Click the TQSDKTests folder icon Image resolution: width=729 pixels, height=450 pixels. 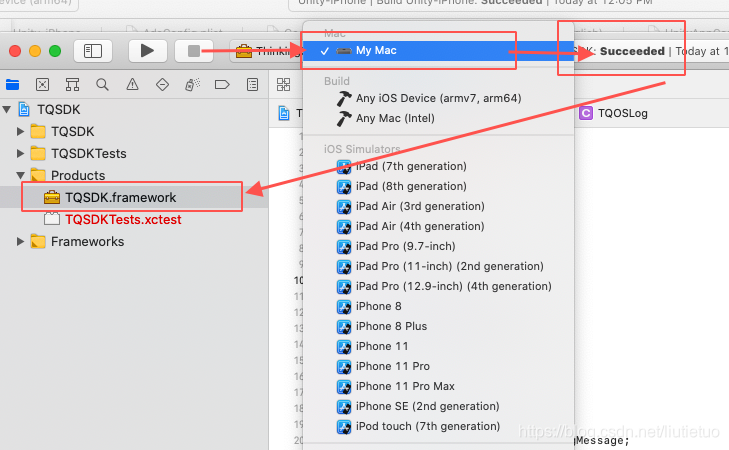(x=38, y=153)
